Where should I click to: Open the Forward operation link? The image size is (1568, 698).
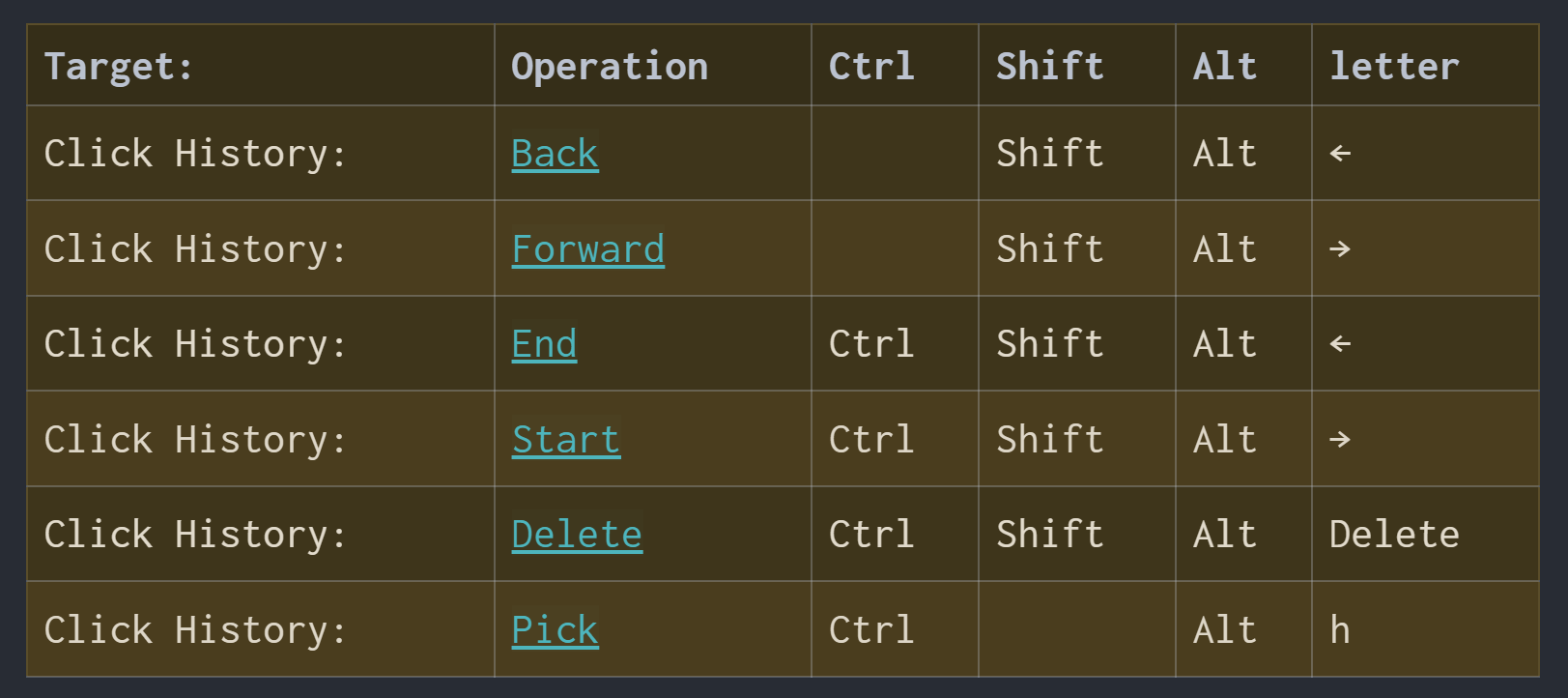point(587,249)
